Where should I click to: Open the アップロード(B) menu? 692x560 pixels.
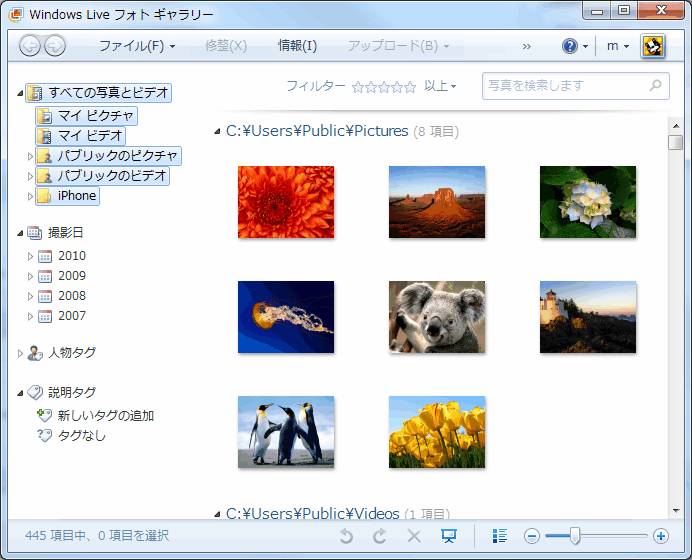(x=398, y=46)
